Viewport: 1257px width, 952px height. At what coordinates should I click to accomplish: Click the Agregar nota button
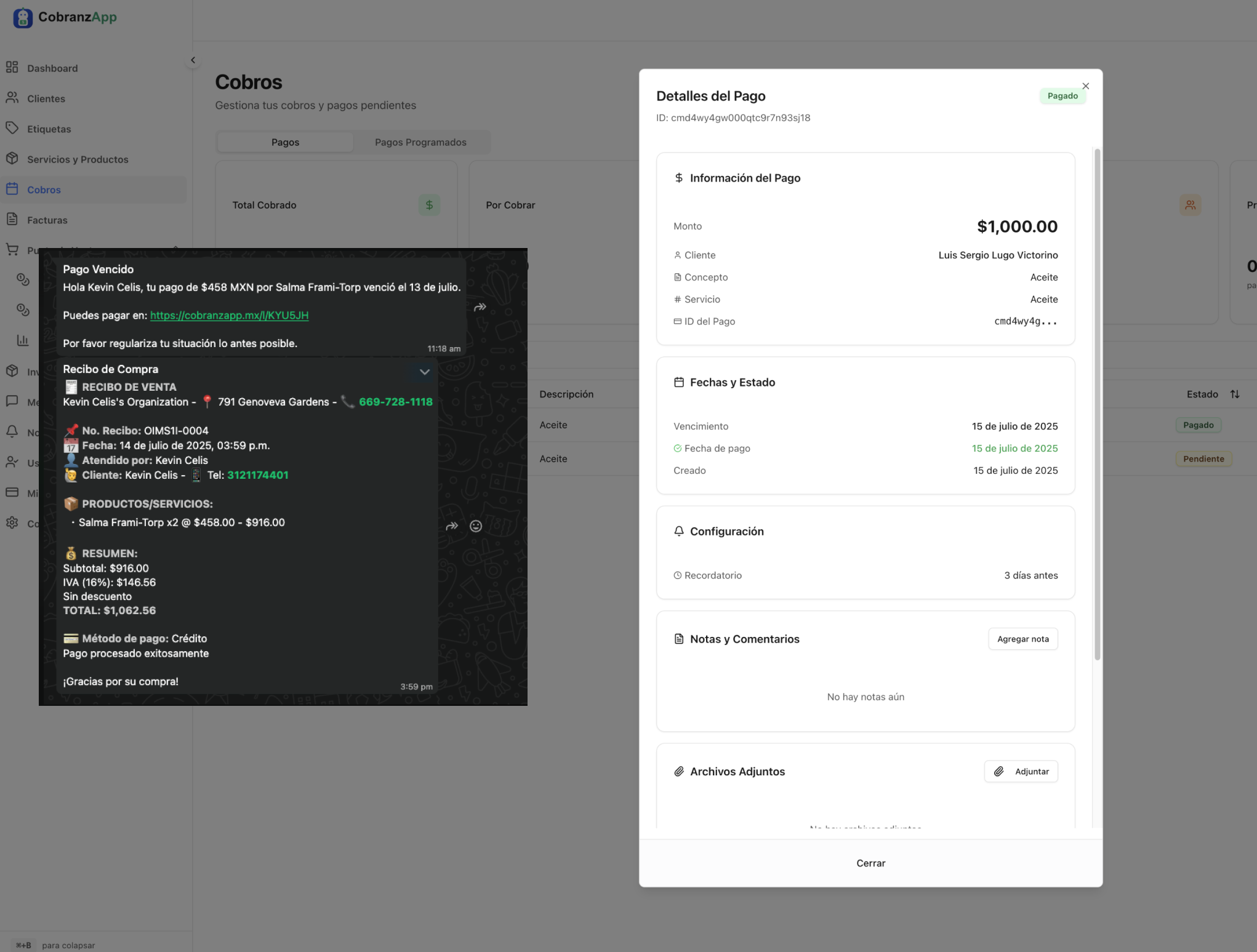tap(1022, 639)
